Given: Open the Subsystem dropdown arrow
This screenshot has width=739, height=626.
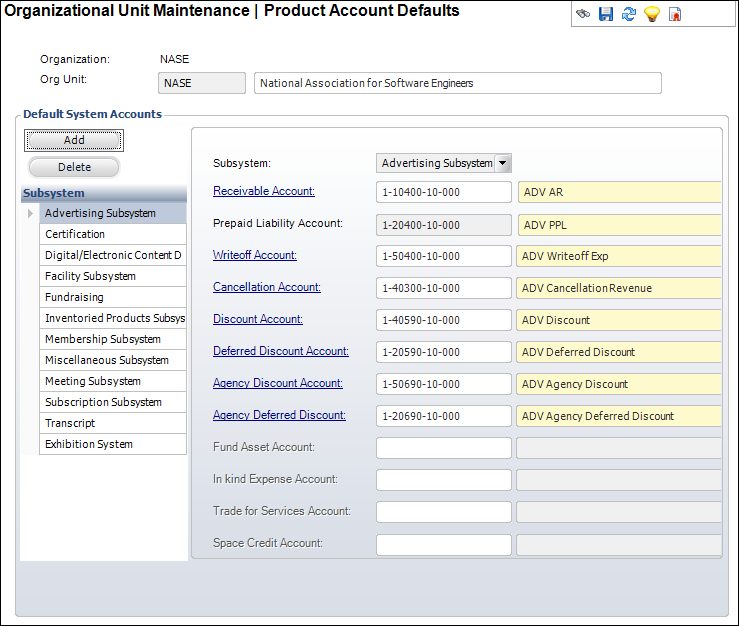Looking at the screenshot, I should [503, 163].
